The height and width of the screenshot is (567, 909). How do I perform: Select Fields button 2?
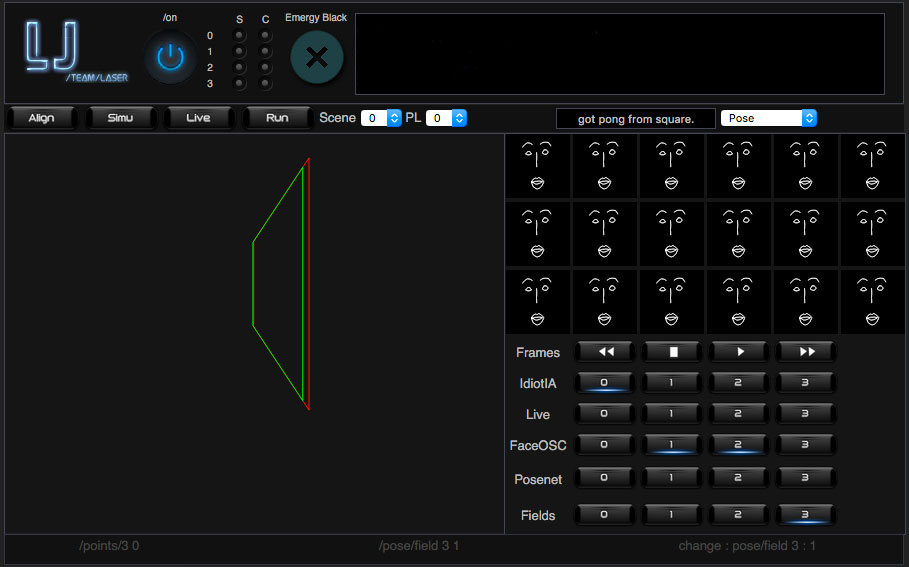pyautogui.click(x=739, y=515)
